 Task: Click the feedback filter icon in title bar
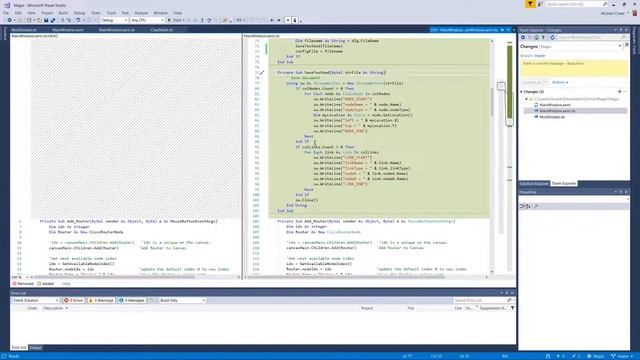coord(530,4)
